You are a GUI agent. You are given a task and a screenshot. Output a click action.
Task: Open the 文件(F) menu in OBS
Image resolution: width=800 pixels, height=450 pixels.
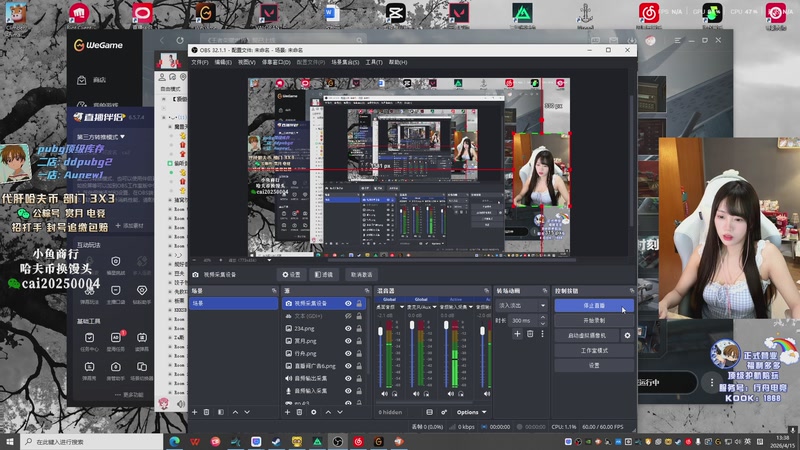(x=199, y=62)
